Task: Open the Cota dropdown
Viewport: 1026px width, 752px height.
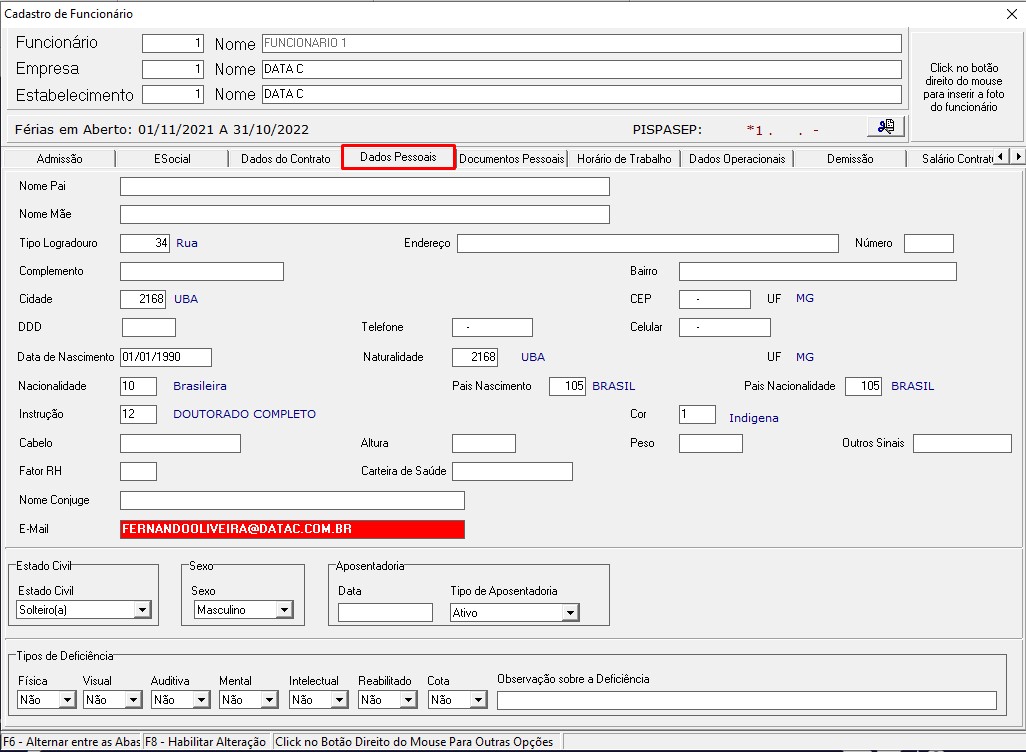Action: 478,700
